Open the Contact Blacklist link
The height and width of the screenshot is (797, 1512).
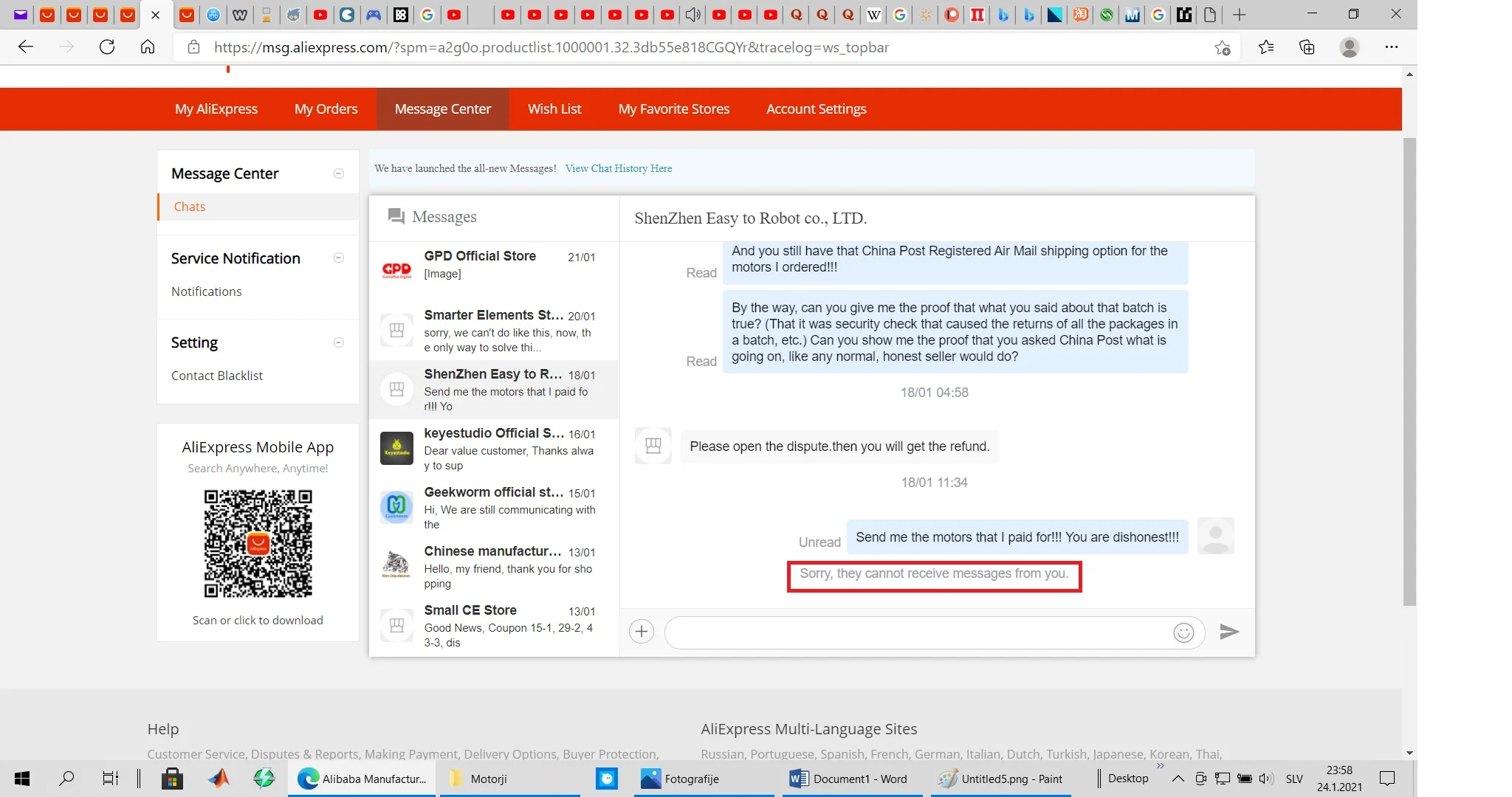[217, 376]
